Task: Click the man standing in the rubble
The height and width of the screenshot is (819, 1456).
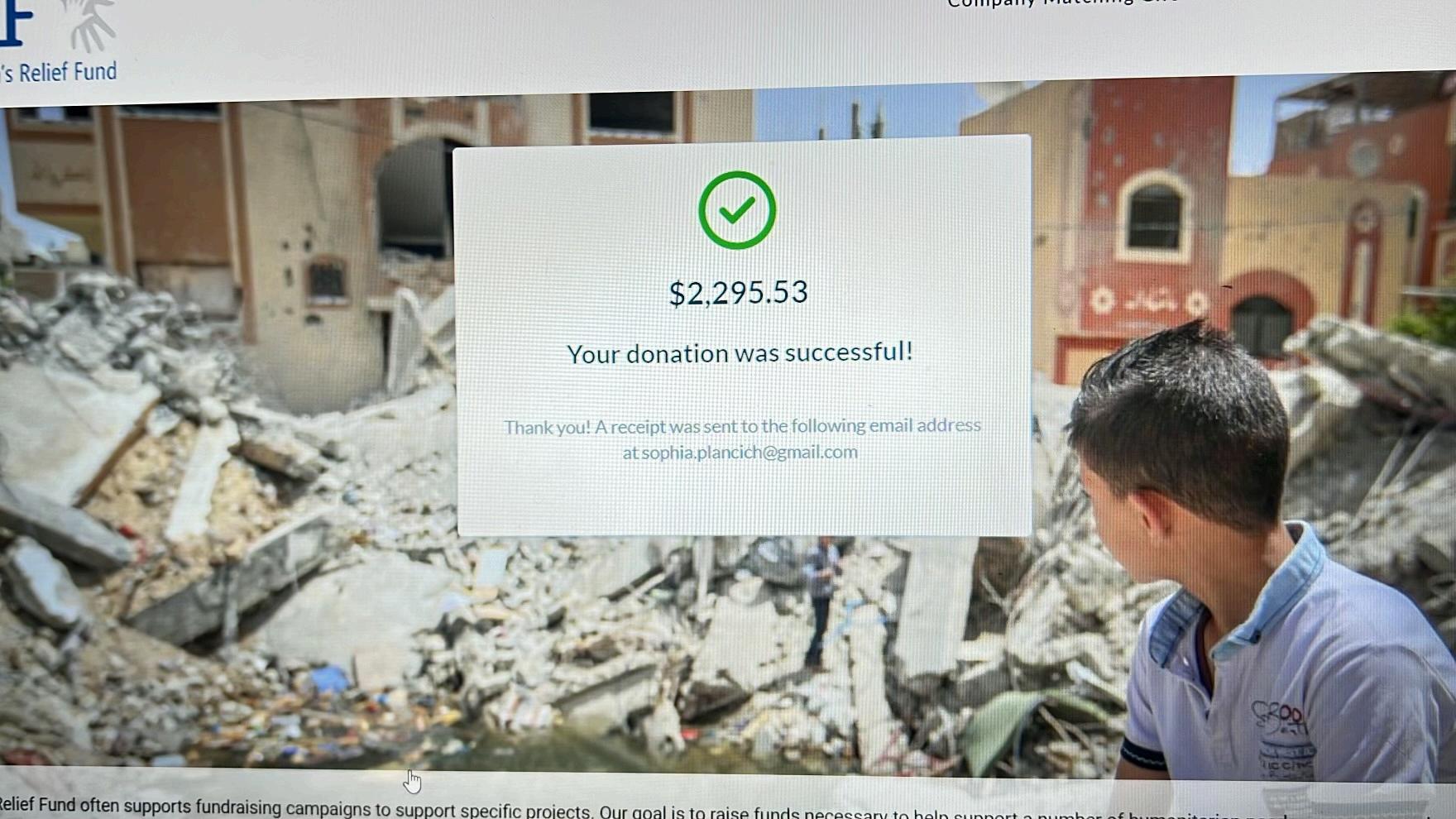Action: click(x=820, y=601)
